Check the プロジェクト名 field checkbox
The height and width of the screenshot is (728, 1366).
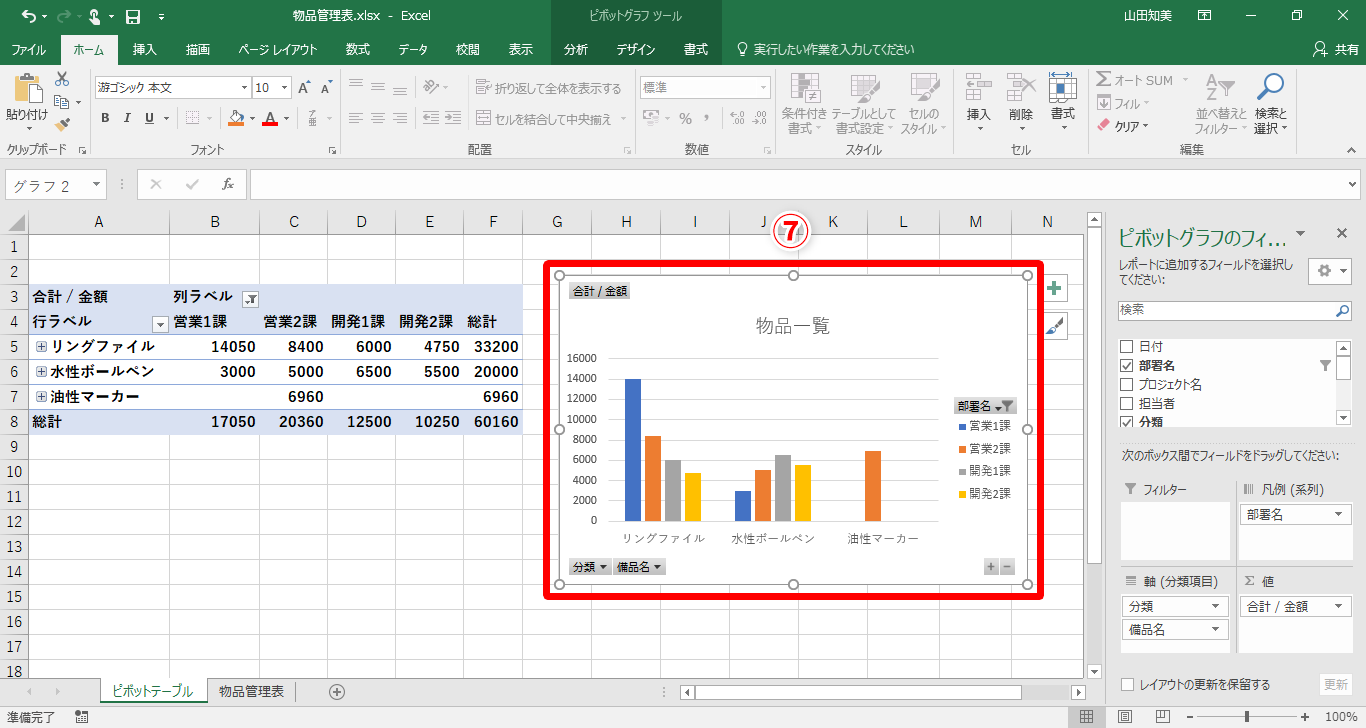[x=1127, y=385]
